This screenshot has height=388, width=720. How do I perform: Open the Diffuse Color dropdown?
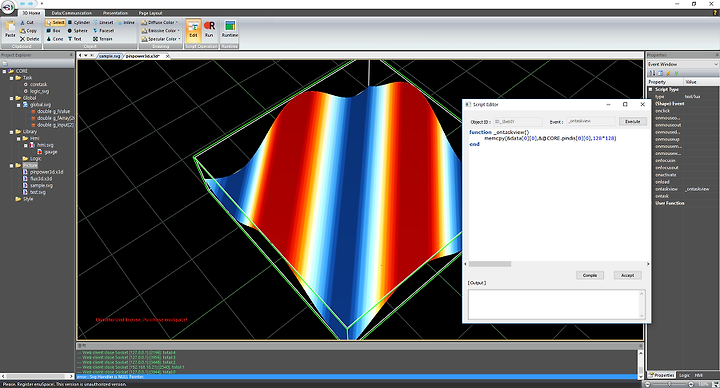point(160,22)
